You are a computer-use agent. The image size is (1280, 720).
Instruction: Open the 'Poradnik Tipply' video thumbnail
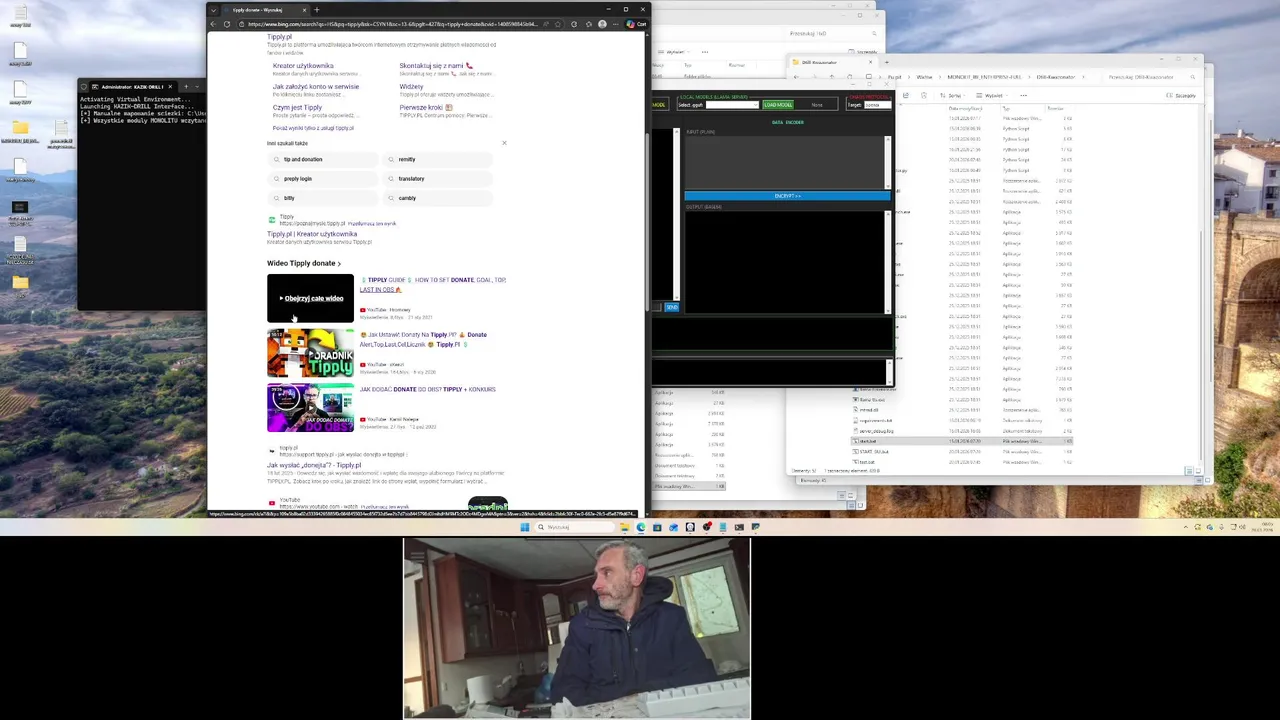click(310, 353)
